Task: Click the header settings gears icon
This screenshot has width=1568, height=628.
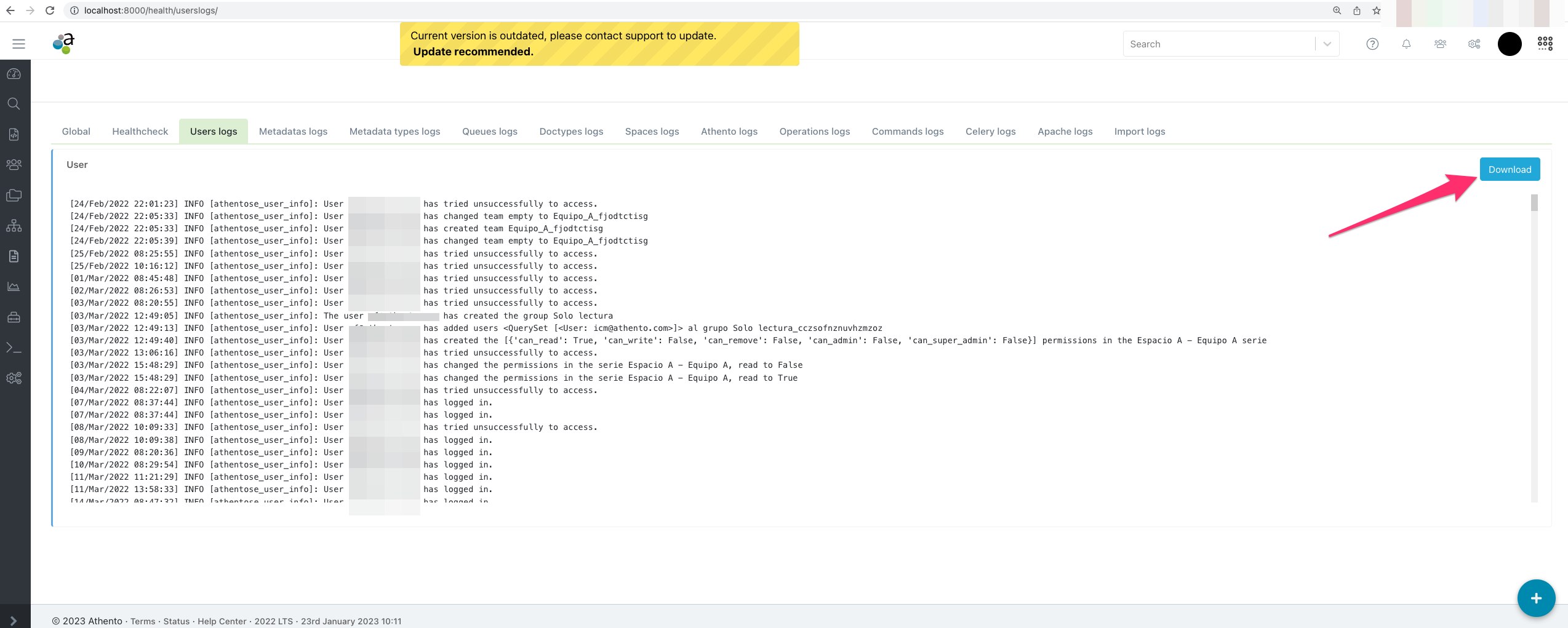Action: point(1474,44)
